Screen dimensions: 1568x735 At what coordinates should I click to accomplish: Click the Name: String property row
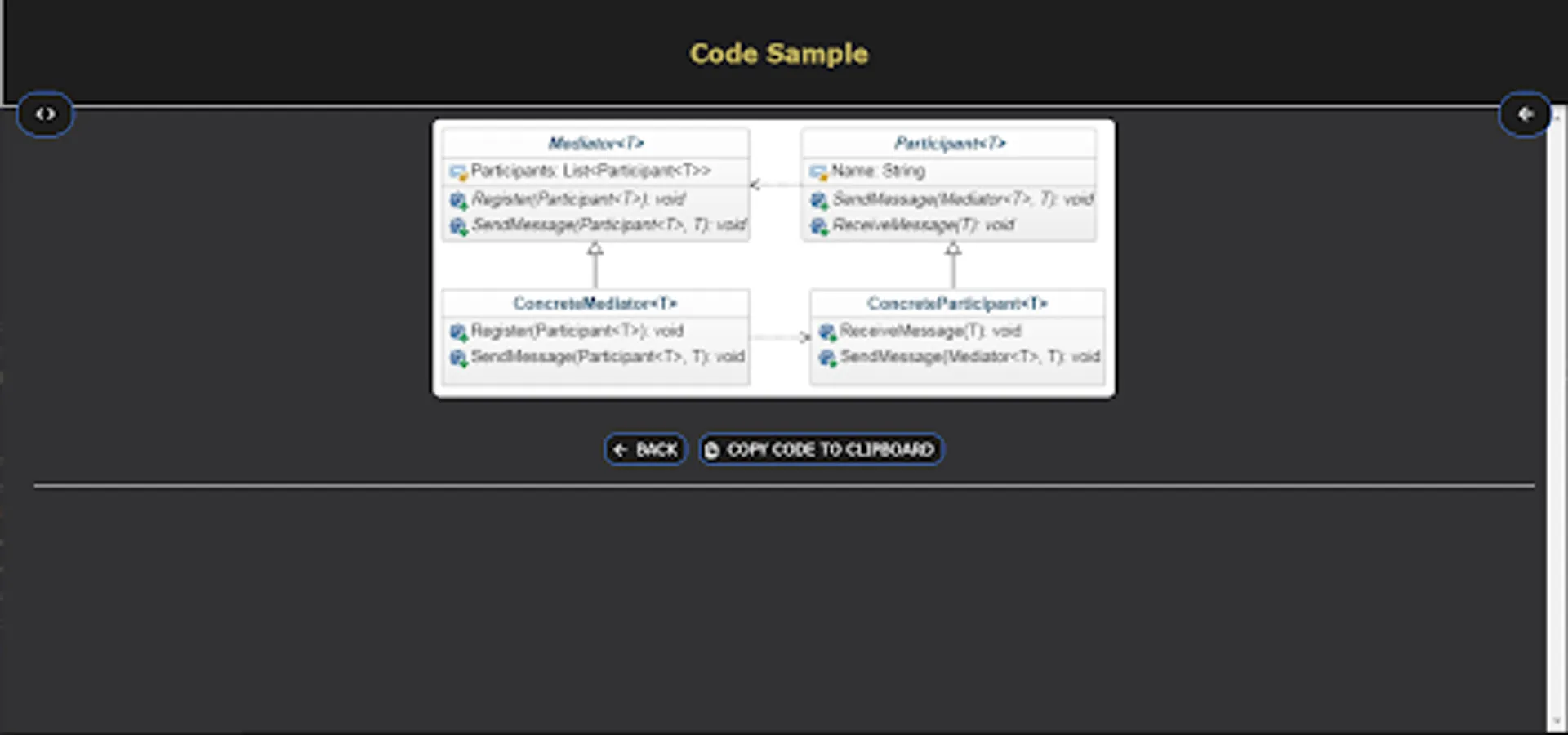[x=949, y=171]
